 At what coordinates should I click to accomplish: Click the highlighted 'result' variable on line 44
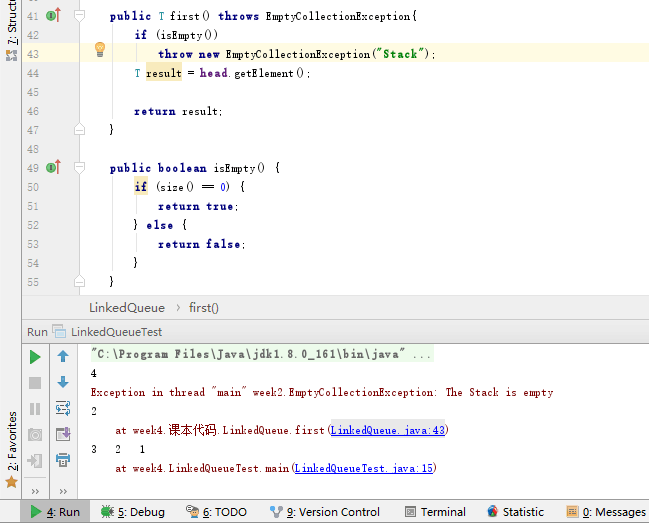164,73
